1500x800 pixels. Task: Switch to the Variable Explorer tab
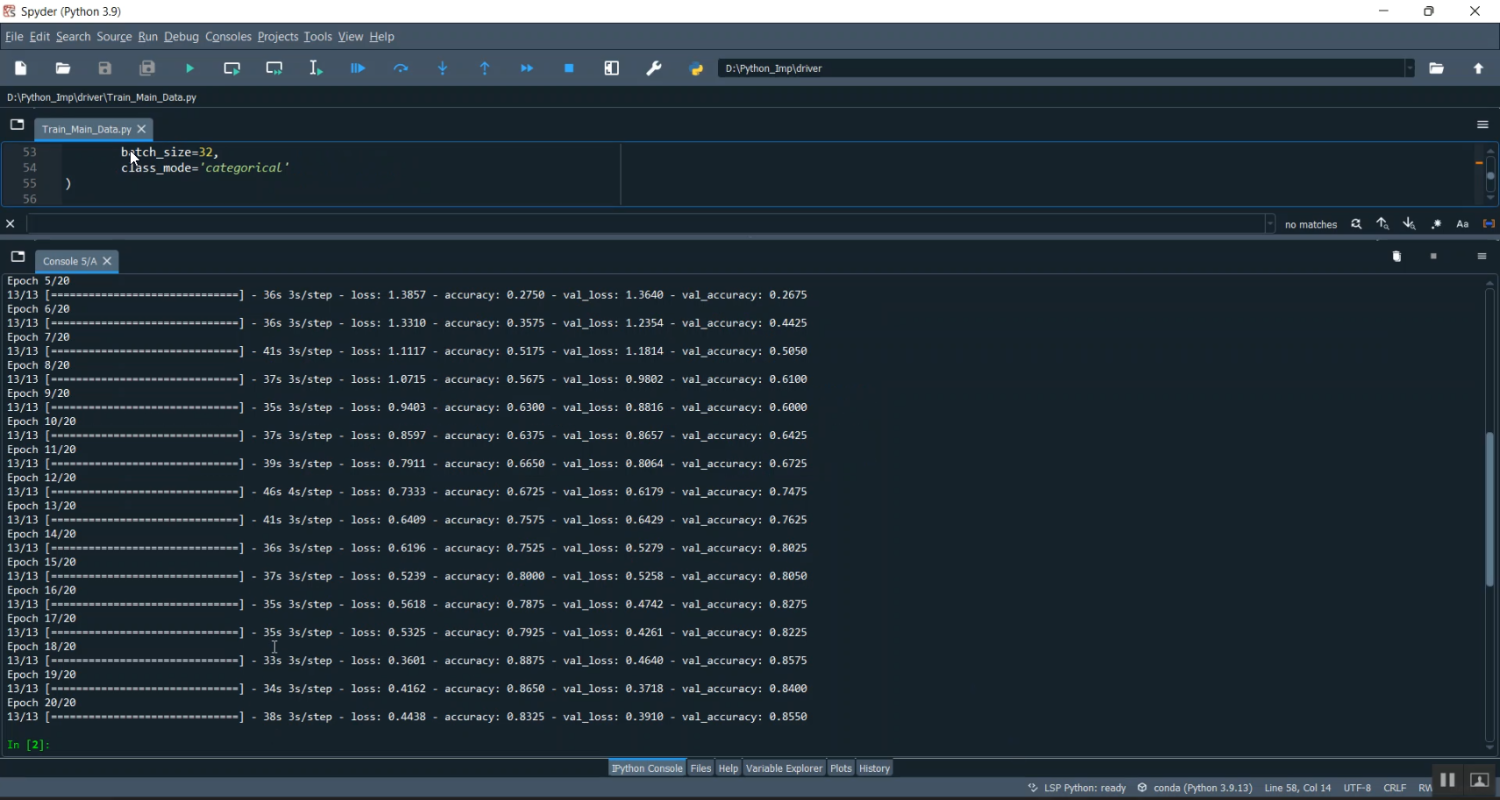pos(783,768)
